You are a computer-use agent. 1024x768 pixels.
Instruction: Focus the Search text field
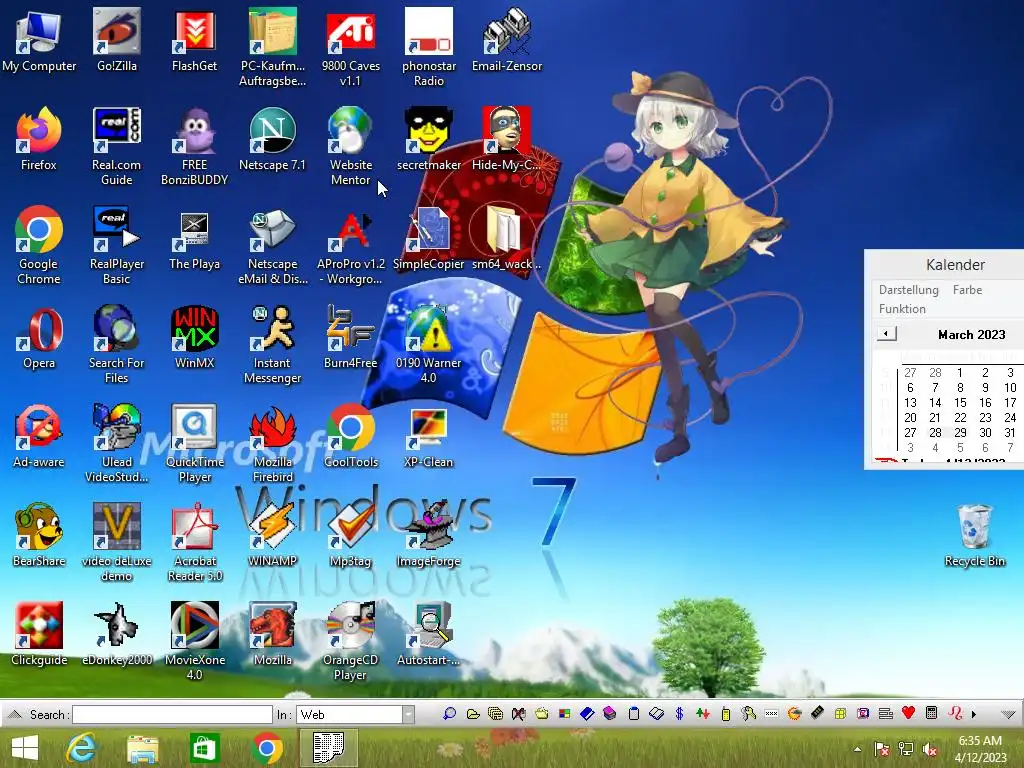[x=172, y=714]
